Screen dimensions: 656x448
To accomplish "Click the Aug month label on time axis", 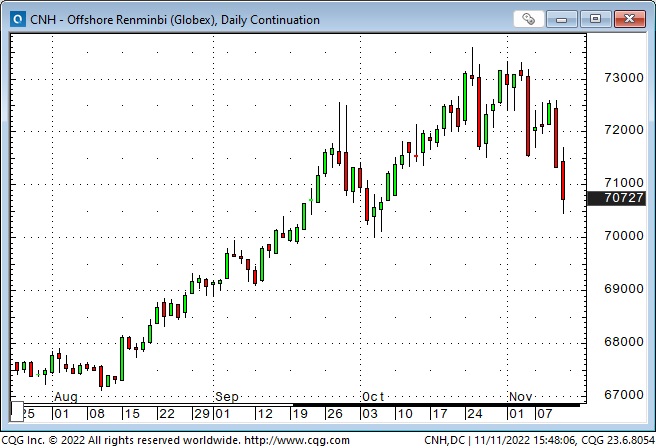I will pos(66,397).
